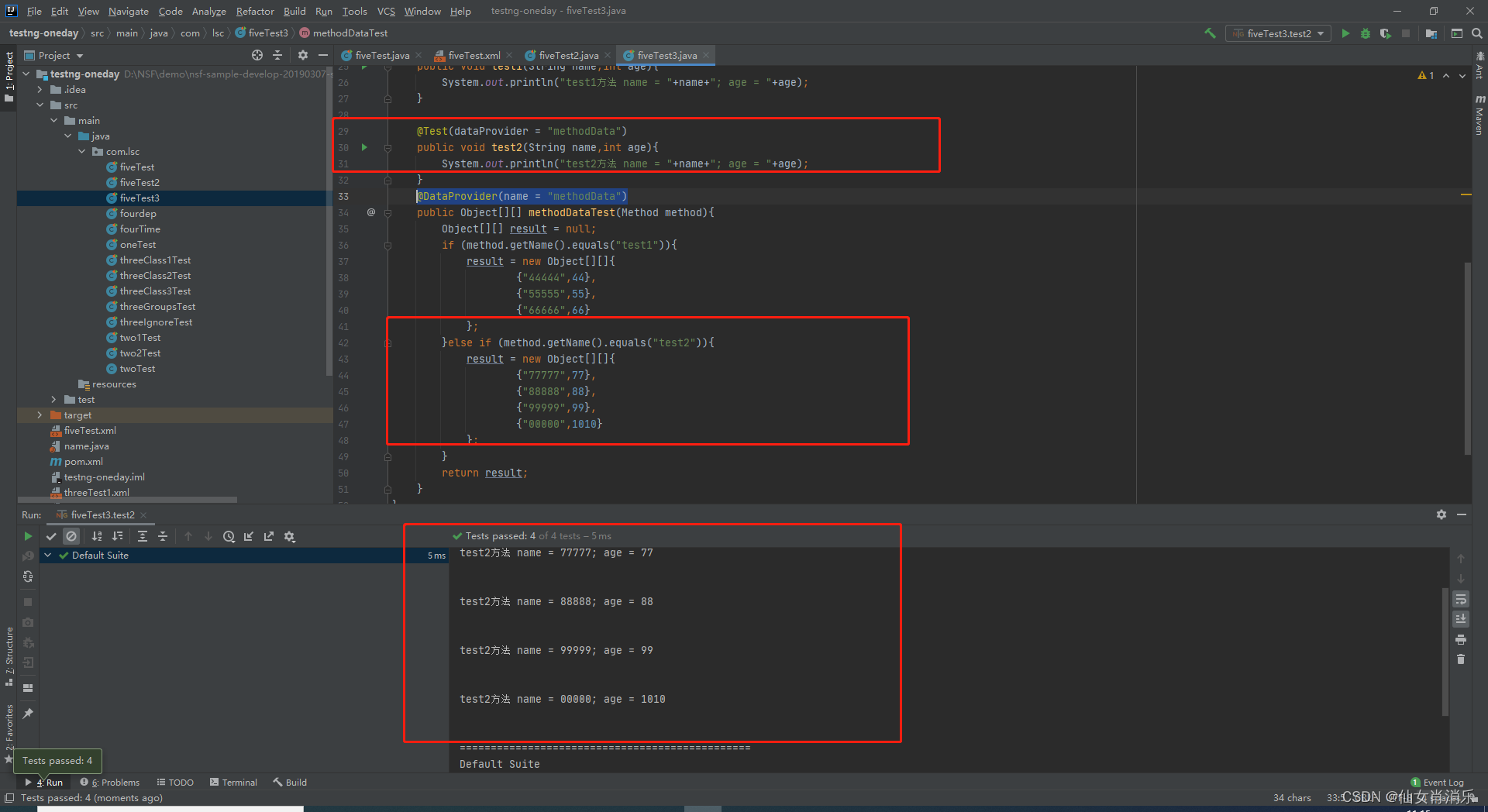Open the Event Log
This screenshot has height=812, width=1488.
pyautogui.click(x=1438, y=782)
